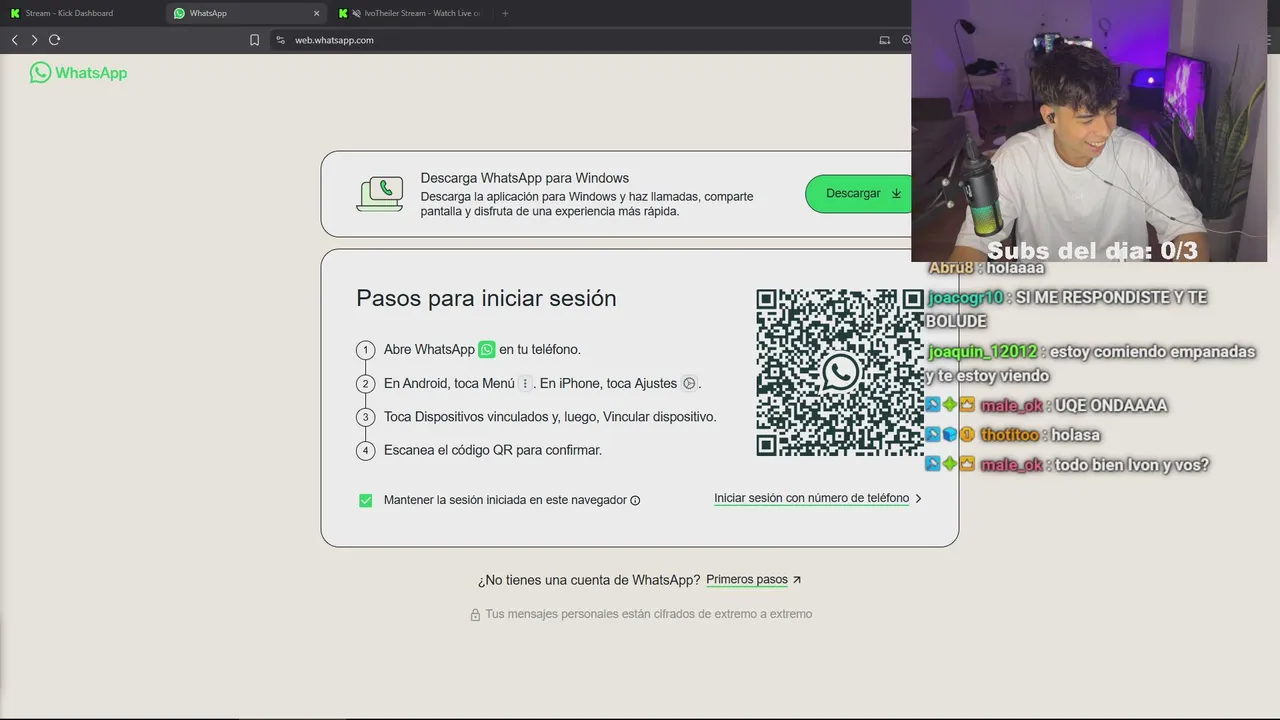Click step number 1 circle

(x=365, y=350)
